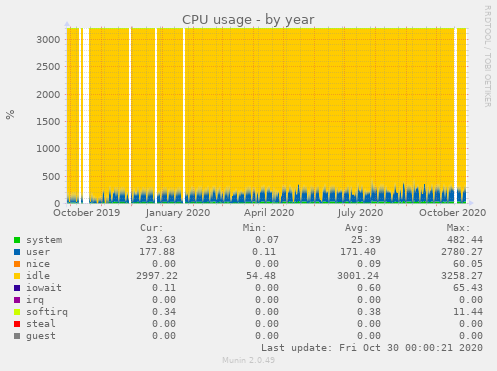Click the yellow idle legend swatch

[17, 276]
